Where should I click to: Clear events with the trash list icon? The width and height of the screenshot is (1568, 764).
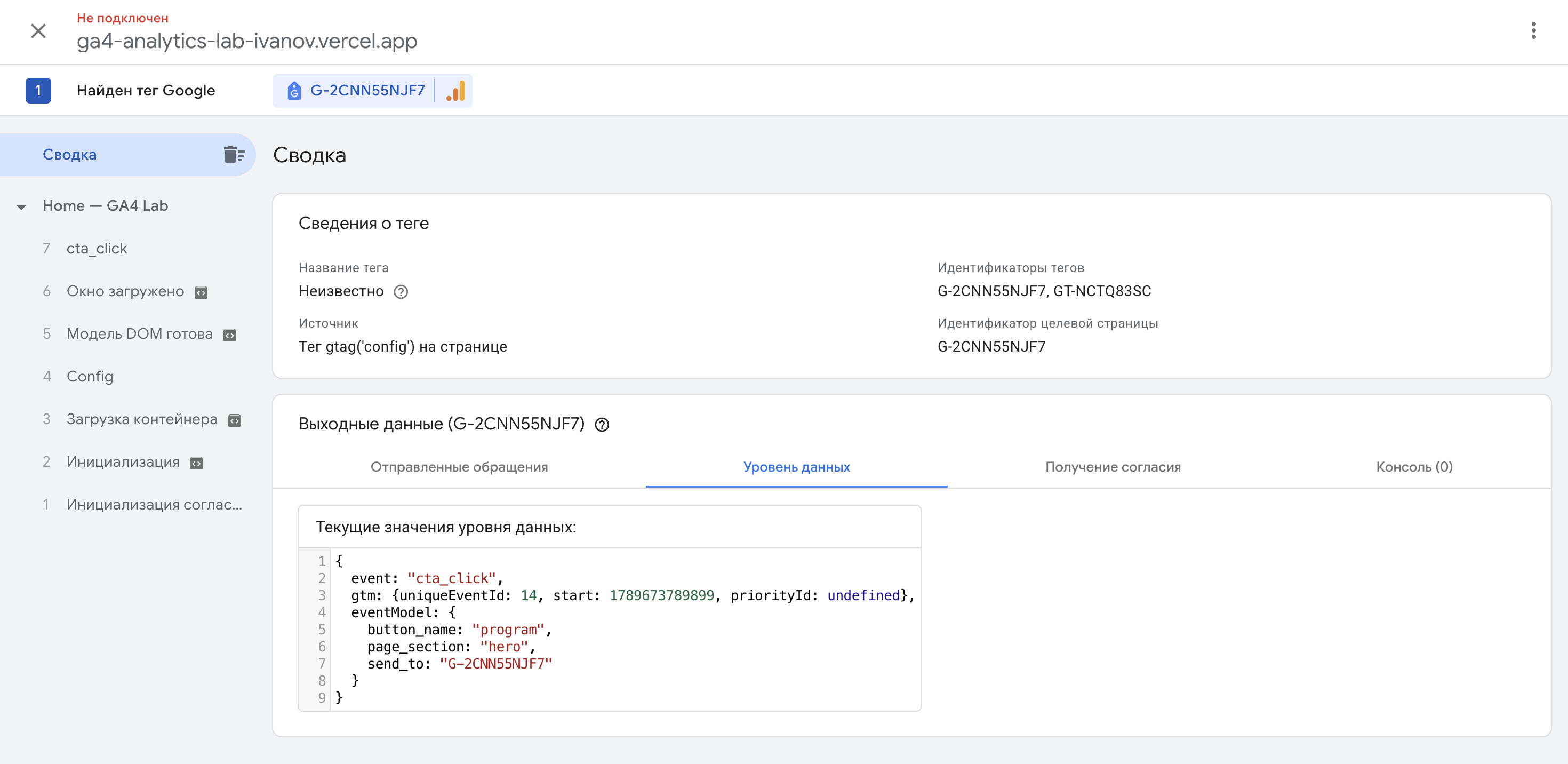[234, 155]
